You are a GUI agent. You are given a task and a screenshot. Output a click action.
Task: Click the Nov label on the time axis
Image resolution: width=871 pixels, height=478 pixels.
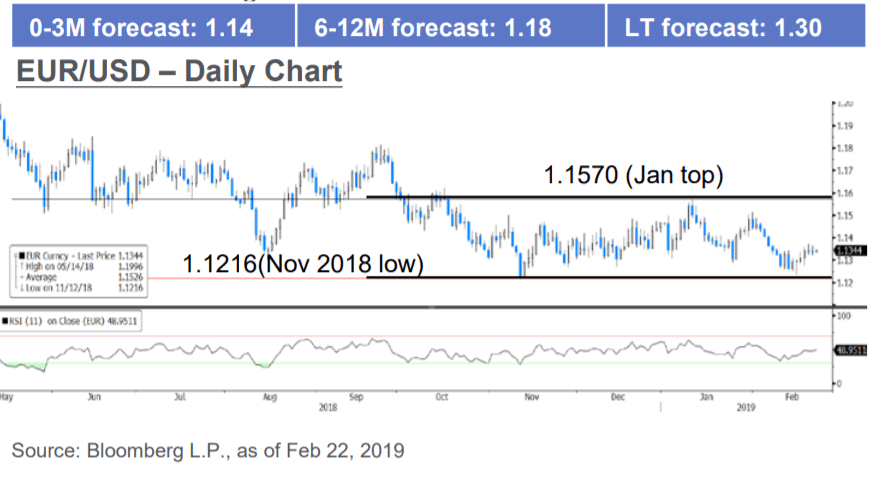click(529, 397)
